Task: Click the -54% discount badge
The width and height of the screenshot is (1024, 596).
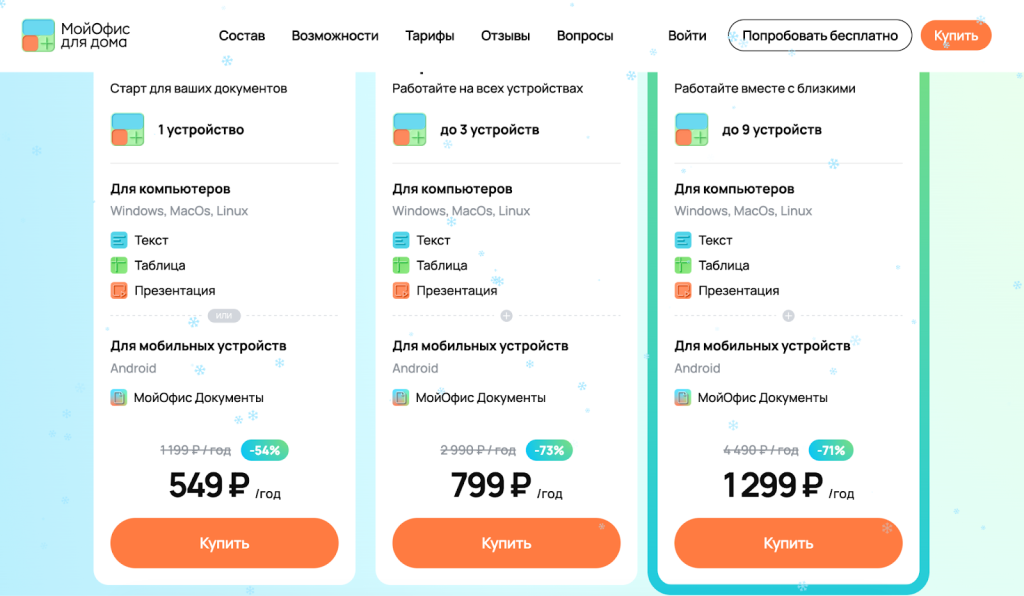Action: click(x=266, y=450)
